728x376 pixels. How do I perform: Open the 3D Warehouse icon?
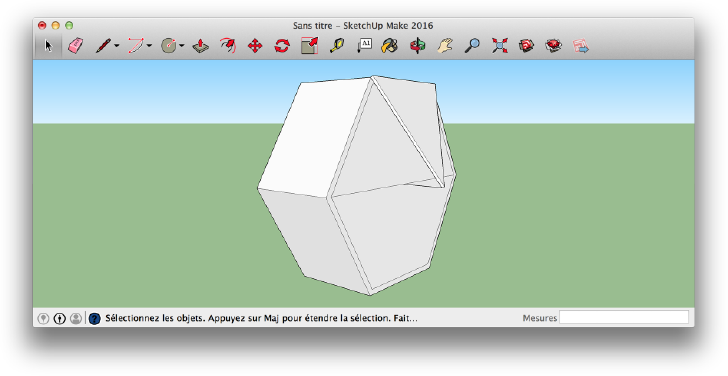click(526, 45)
